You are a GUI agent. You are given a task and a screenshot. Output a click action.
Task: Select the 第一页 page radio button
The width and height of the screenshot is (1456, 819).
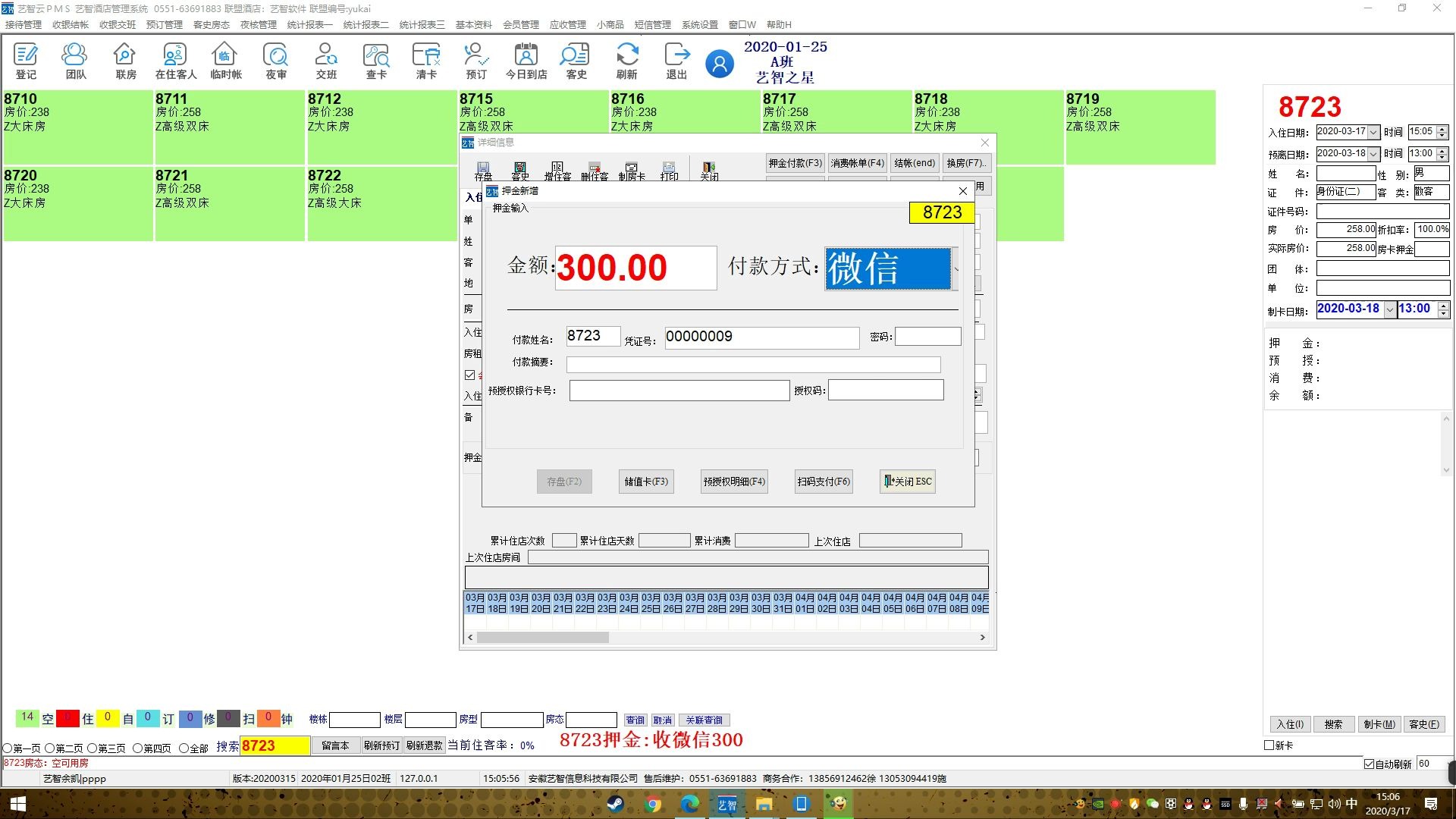(8, 748)
